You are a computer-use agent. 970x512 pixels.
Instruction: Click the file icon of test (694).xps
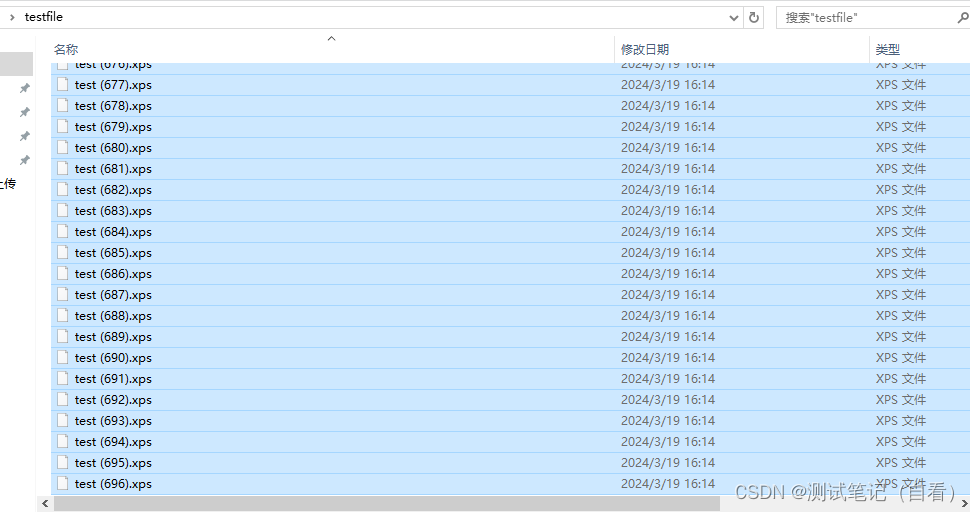(x=62, y=442)
